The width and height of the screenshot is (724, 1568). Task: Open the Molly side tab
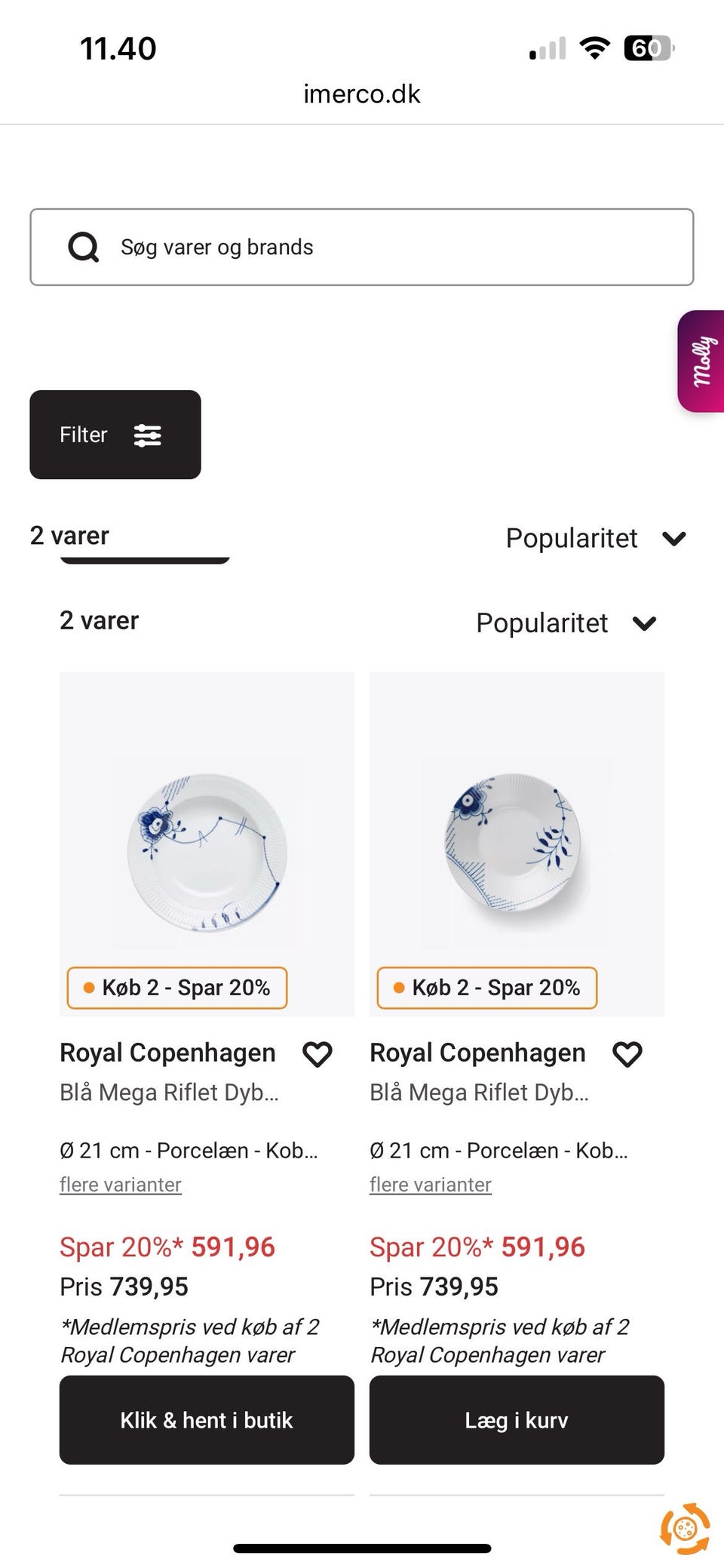click(x=702, y=361)
